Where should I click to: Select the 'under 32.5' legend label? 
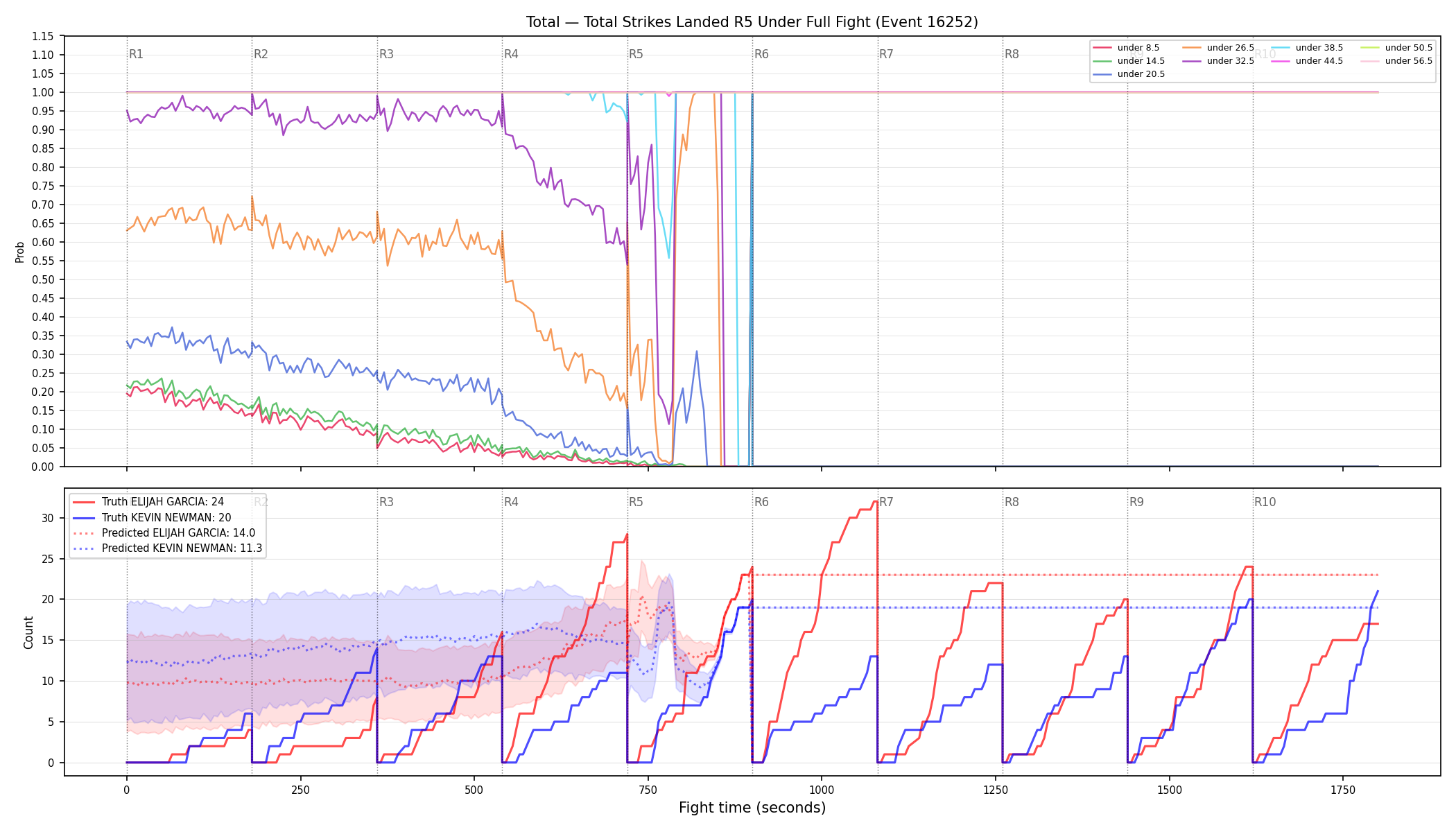coord(1231,61)
